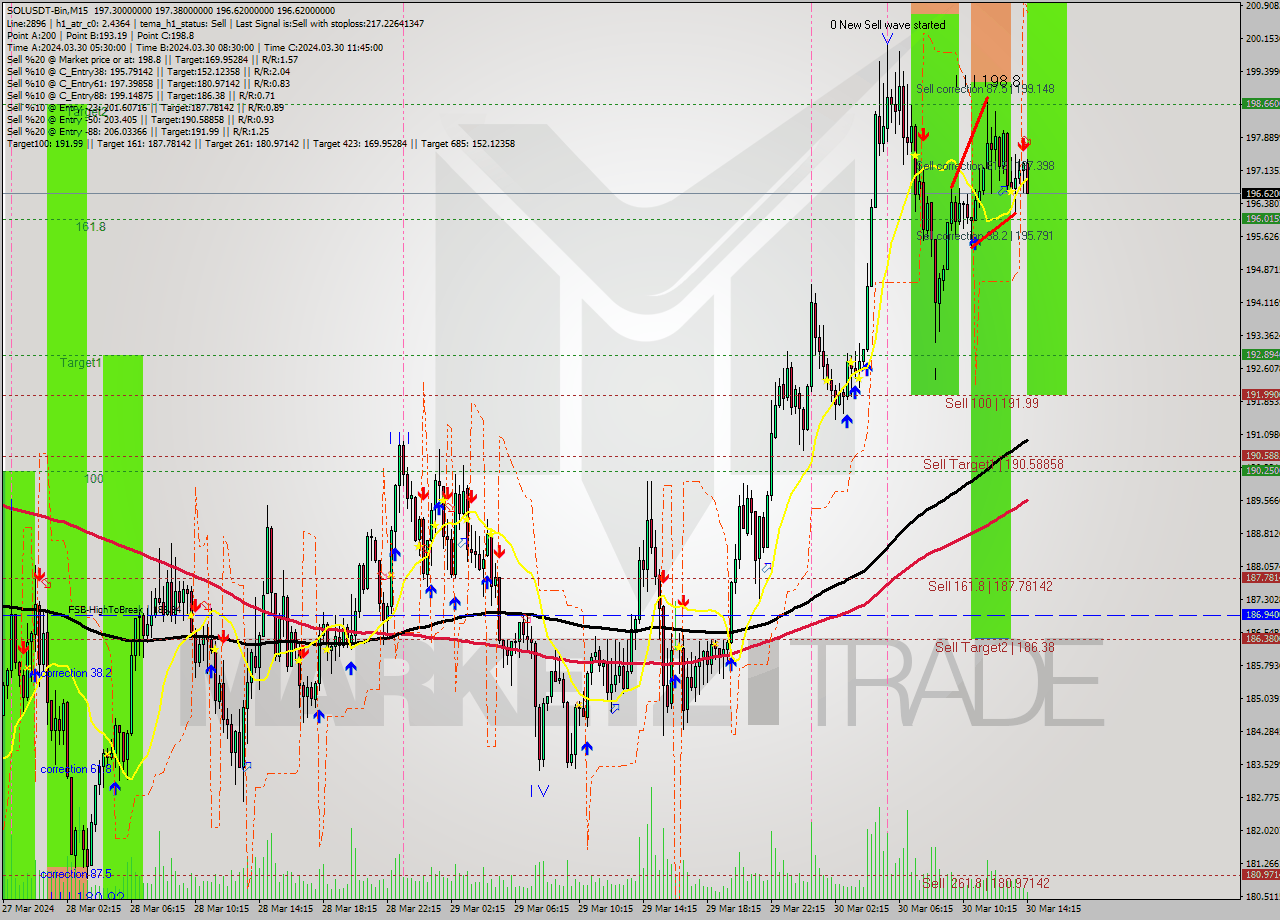This screenshot has width=1280, height=920.
Task: Select the 'Sell 261.8 | 180.97142' label
Action: click(x=986, y=883)
